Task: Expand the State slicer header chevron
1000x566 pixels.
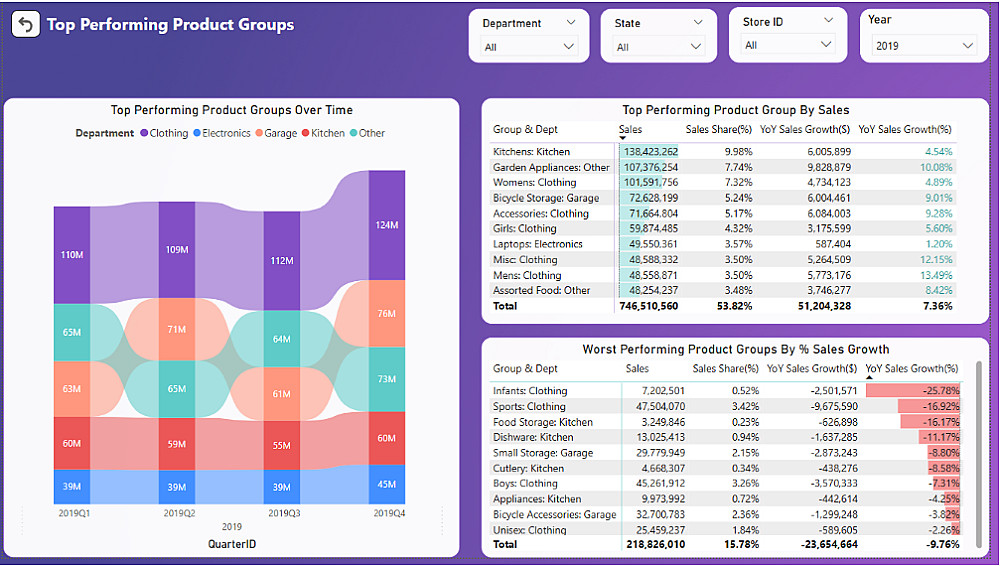Action: click(698, 22)
